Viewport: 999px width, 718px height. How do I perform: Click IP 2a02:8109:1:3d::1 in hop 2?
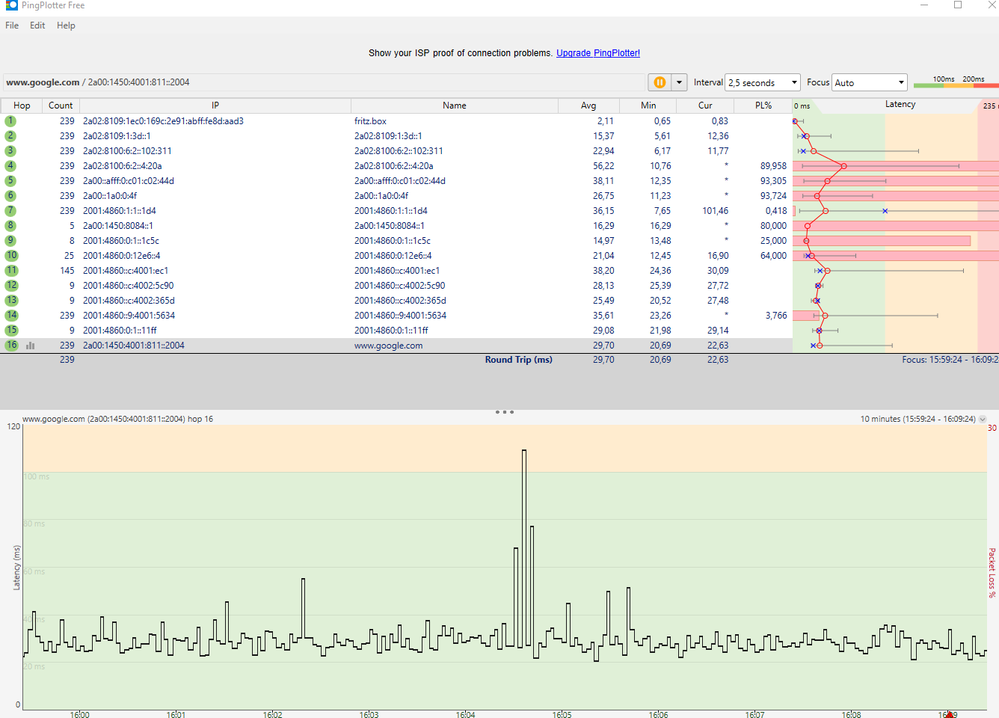click(x=117, y=136)
